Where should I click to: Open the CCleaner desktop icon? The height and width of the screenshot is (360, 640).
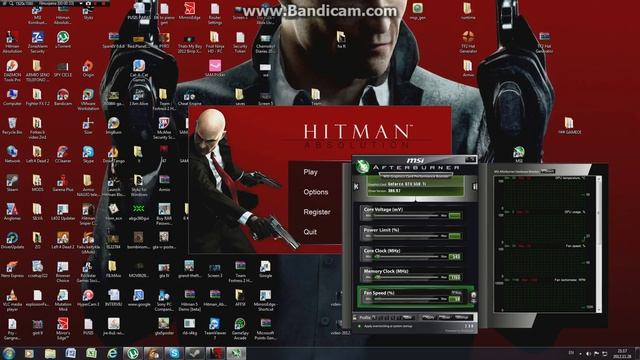coord(62,154)
